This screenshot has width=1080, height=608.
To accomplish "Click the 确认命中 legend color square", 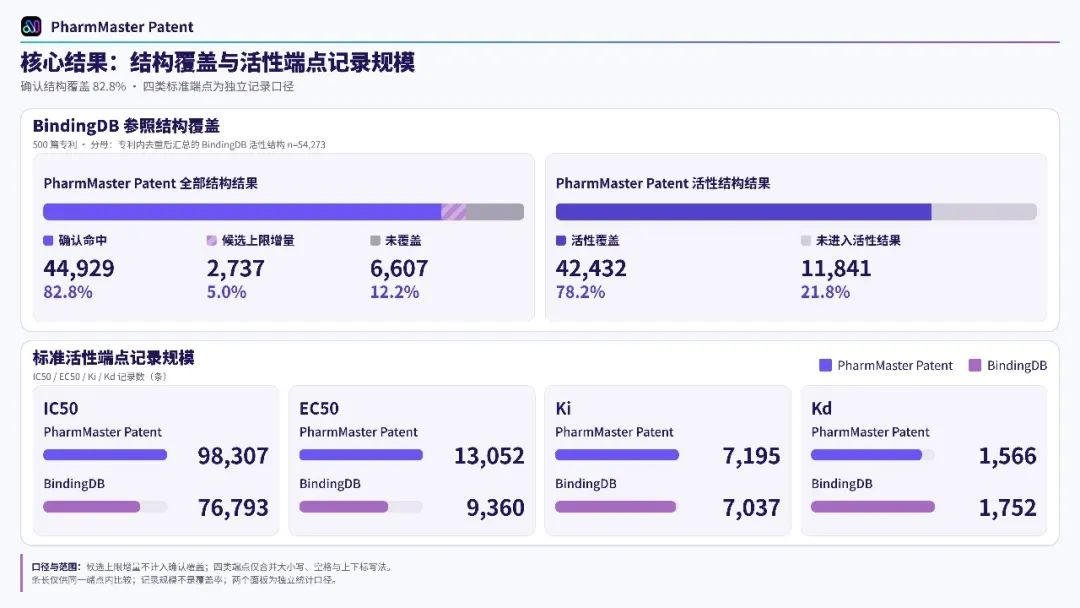I will pos(48,240).
